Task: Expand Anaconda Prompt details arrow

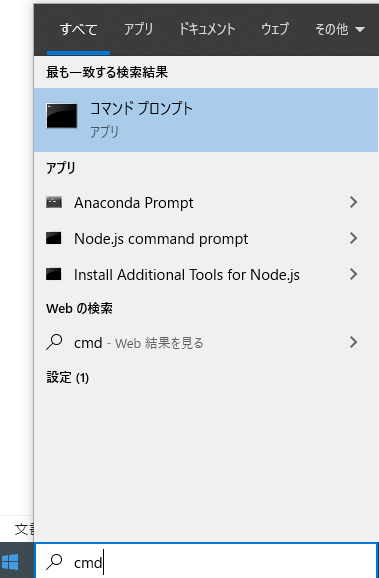Action: (x=354, y=202)
